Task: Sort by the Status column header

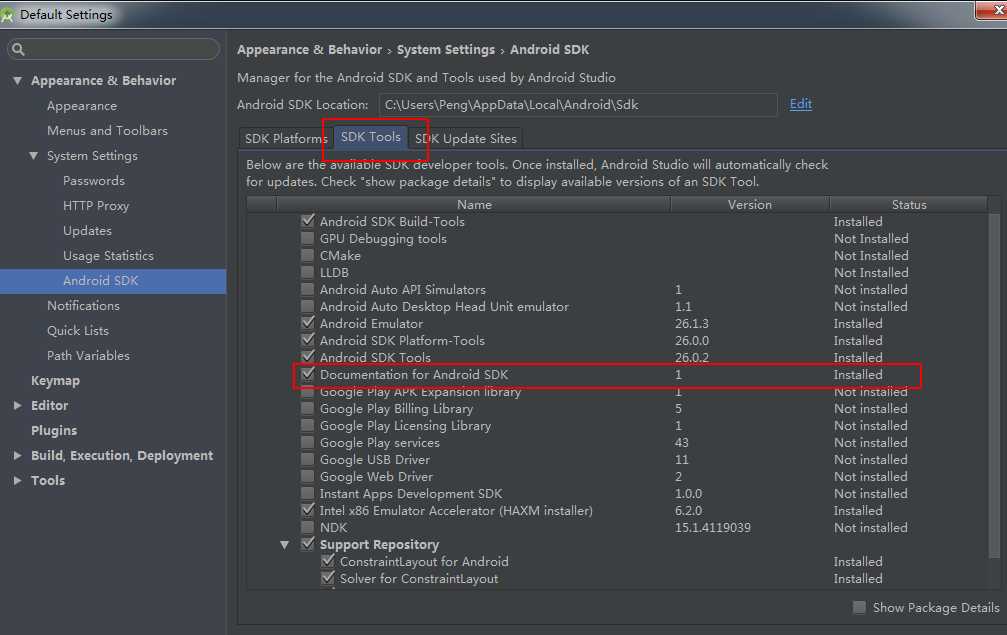Action: pos(909,204)
